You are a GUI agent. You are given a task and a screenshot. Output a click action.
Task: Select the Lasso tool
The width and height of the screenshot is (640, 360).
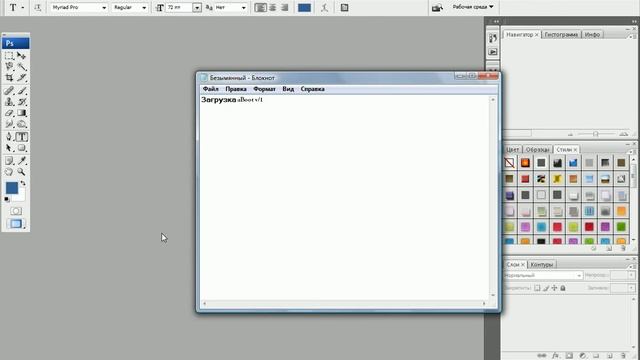[x=9, y=67]
